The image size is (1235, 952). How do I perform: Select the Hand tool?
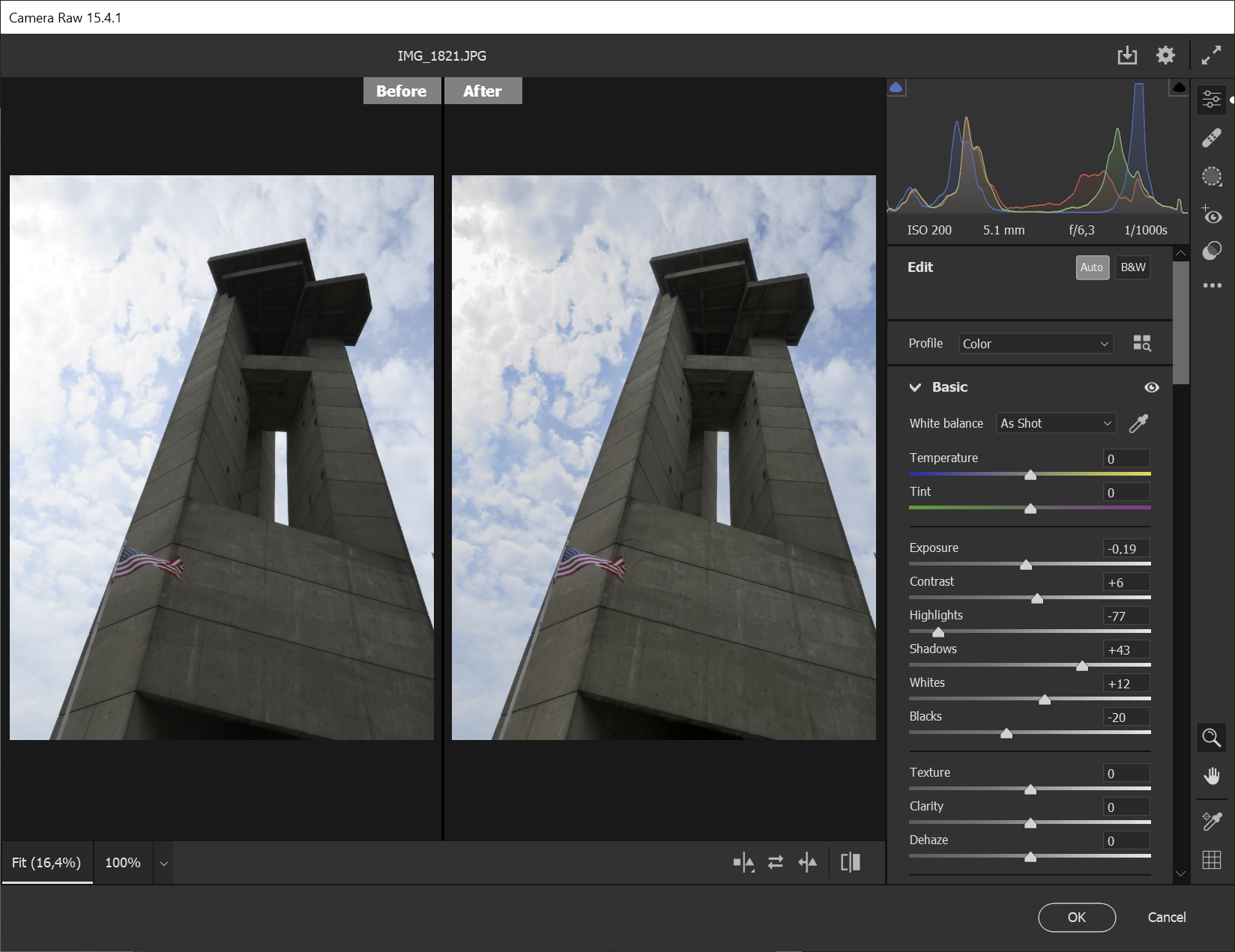click(x=1212, y=776)
